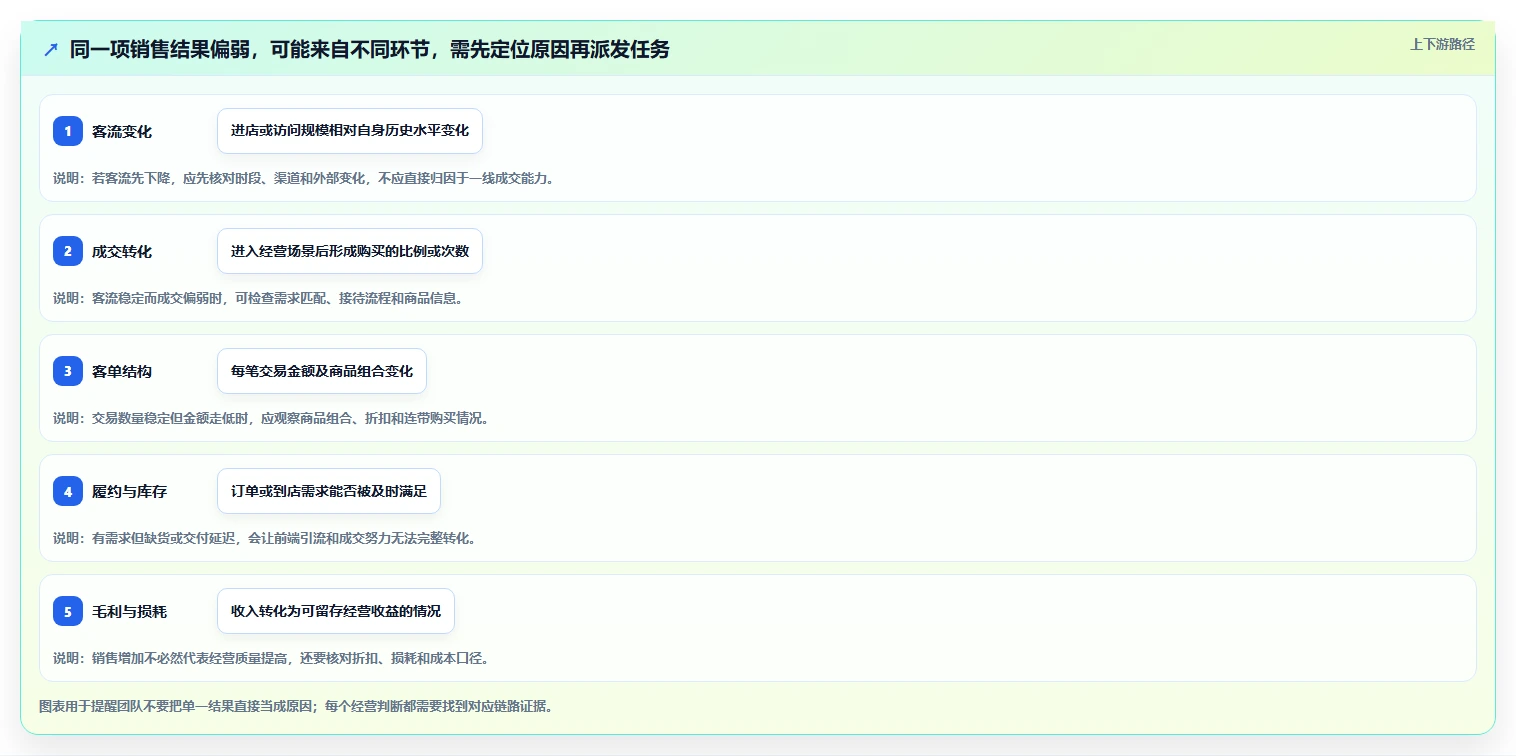Click the note starting 说明：客流稳定而成交偏弱时
This screenshot has width=1516, height=756.
click(x=258, y=298)
